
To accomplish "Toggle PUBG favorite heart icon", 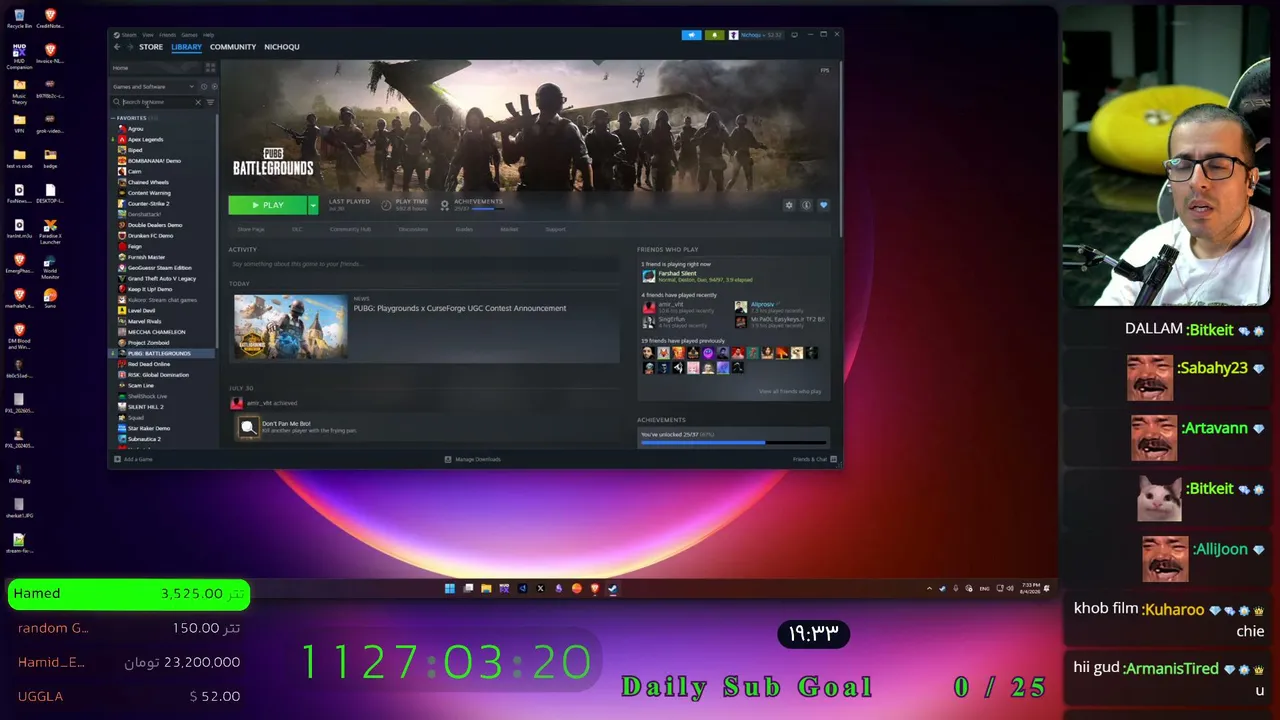I will coord(823,205).
